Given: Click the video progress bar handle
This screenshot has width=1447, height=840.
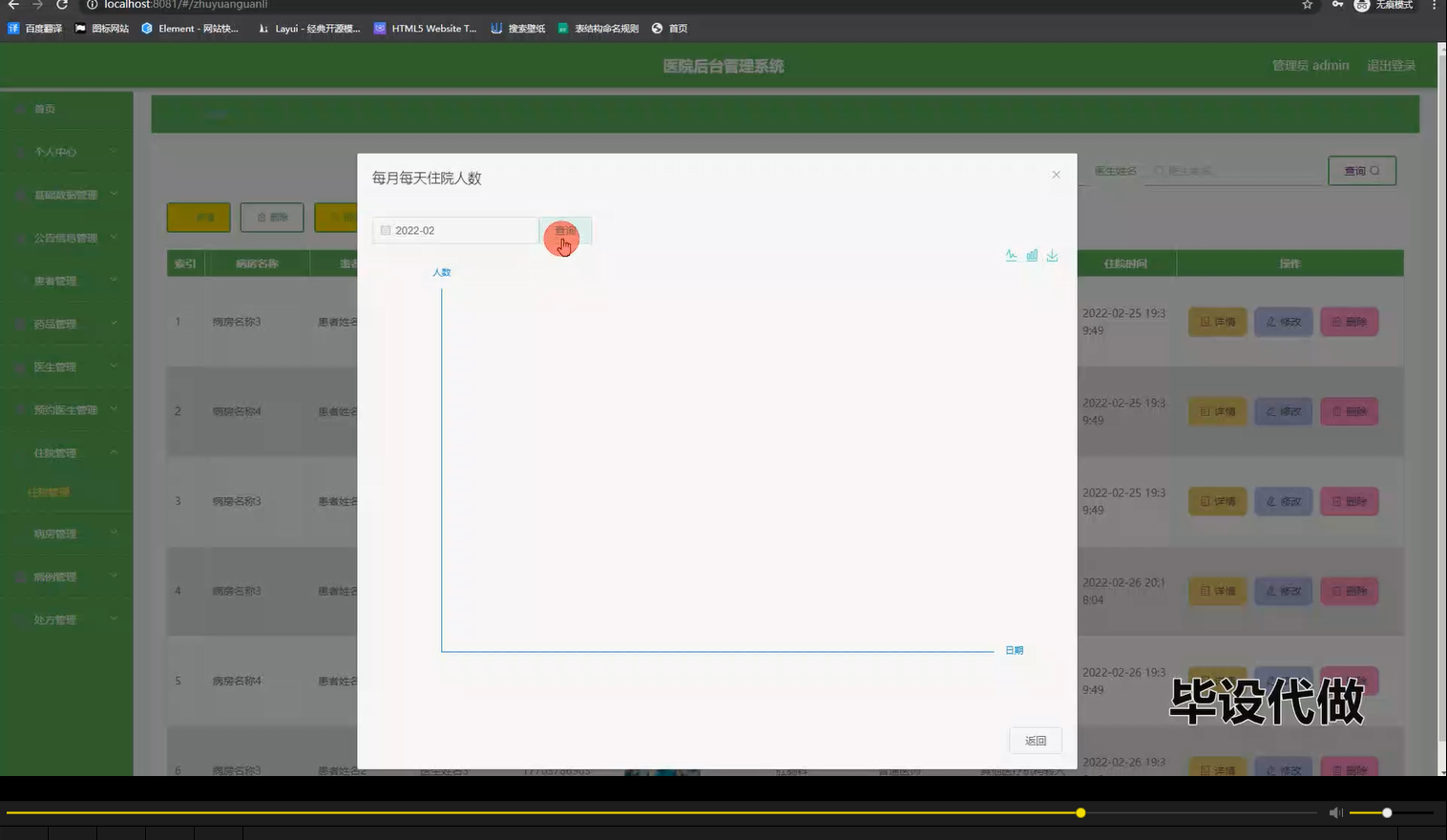Looking at the screenshot, I should point(1080,813).
